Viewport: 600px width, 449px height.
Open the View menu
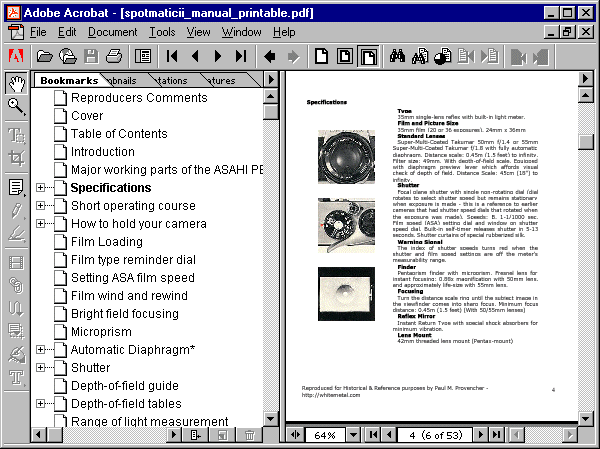point(198,32)
